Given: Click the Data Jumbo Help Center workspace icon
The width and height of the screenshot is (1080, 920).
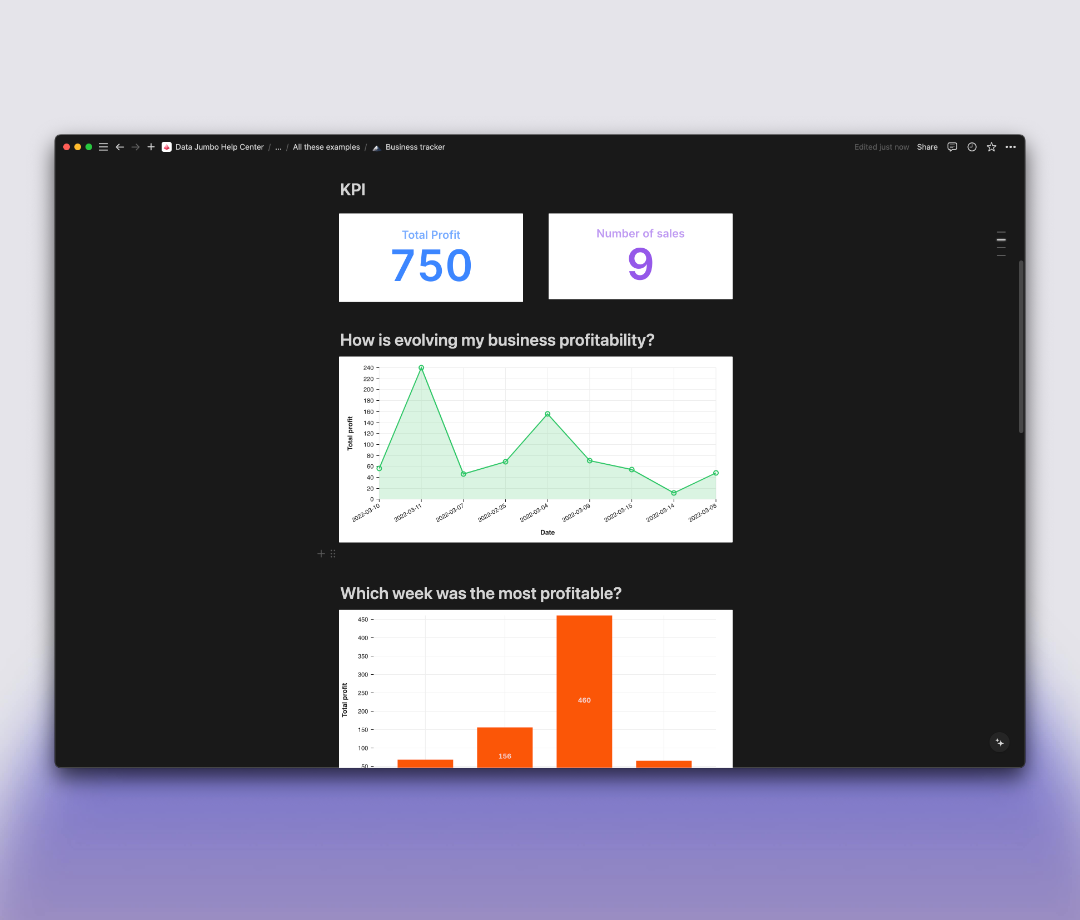Looking at the screenshot, I should point(167,147).
